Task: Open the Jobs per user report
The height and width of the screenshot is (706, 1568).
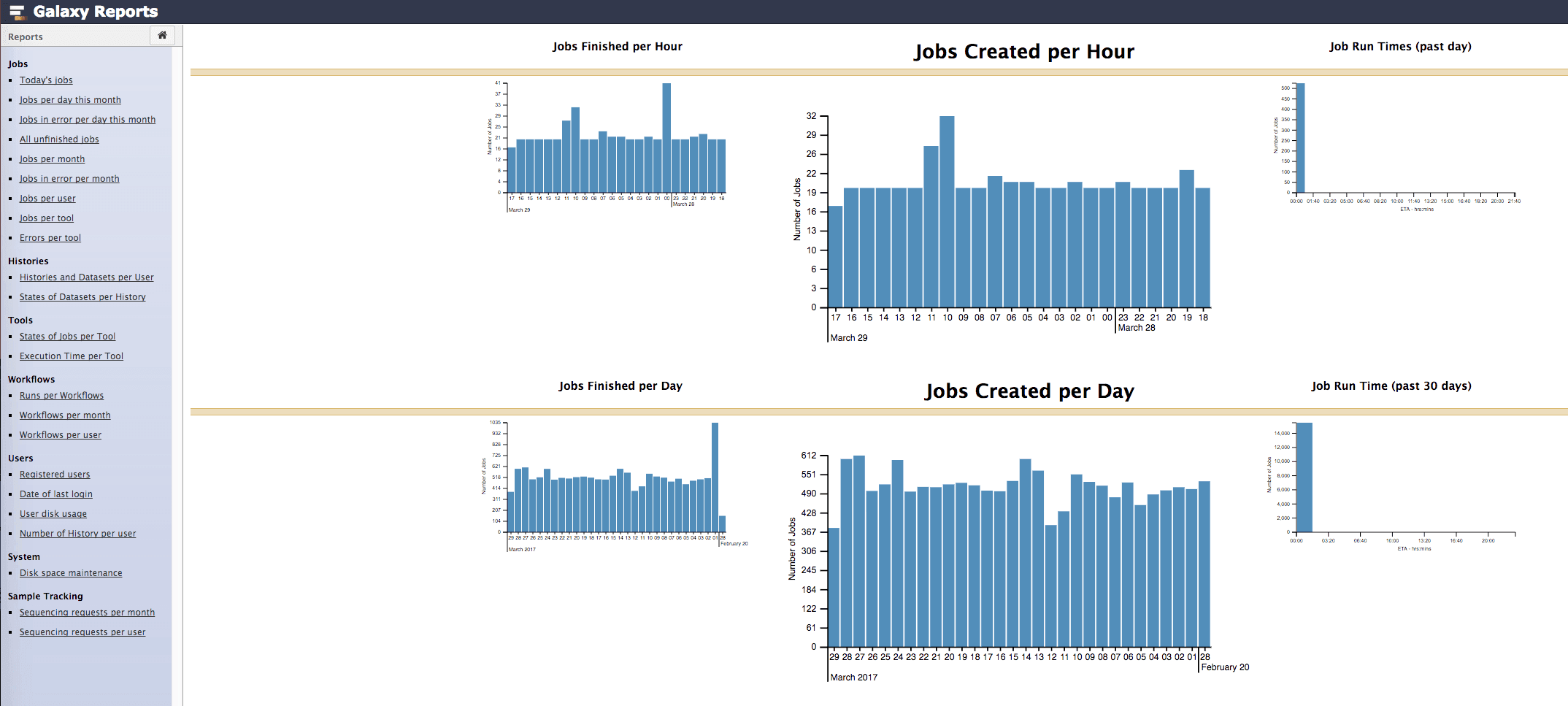Action: 47,198
